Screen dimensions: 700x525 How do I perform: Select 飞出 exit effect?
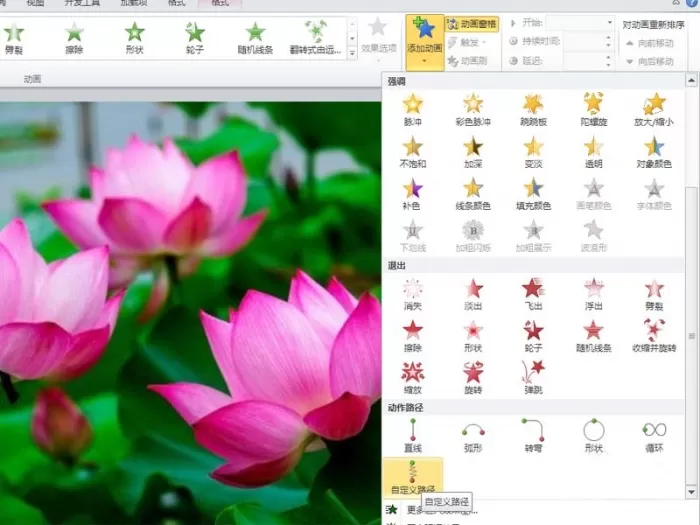533,294
